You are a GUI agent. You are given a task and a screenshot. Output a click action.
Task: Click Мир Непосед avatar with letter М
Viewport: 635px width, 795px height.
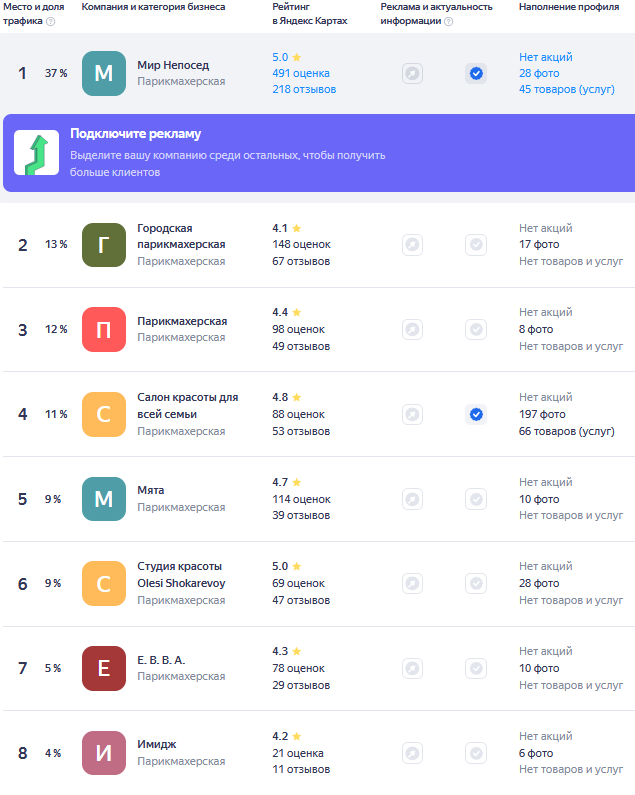coord(104,74)
